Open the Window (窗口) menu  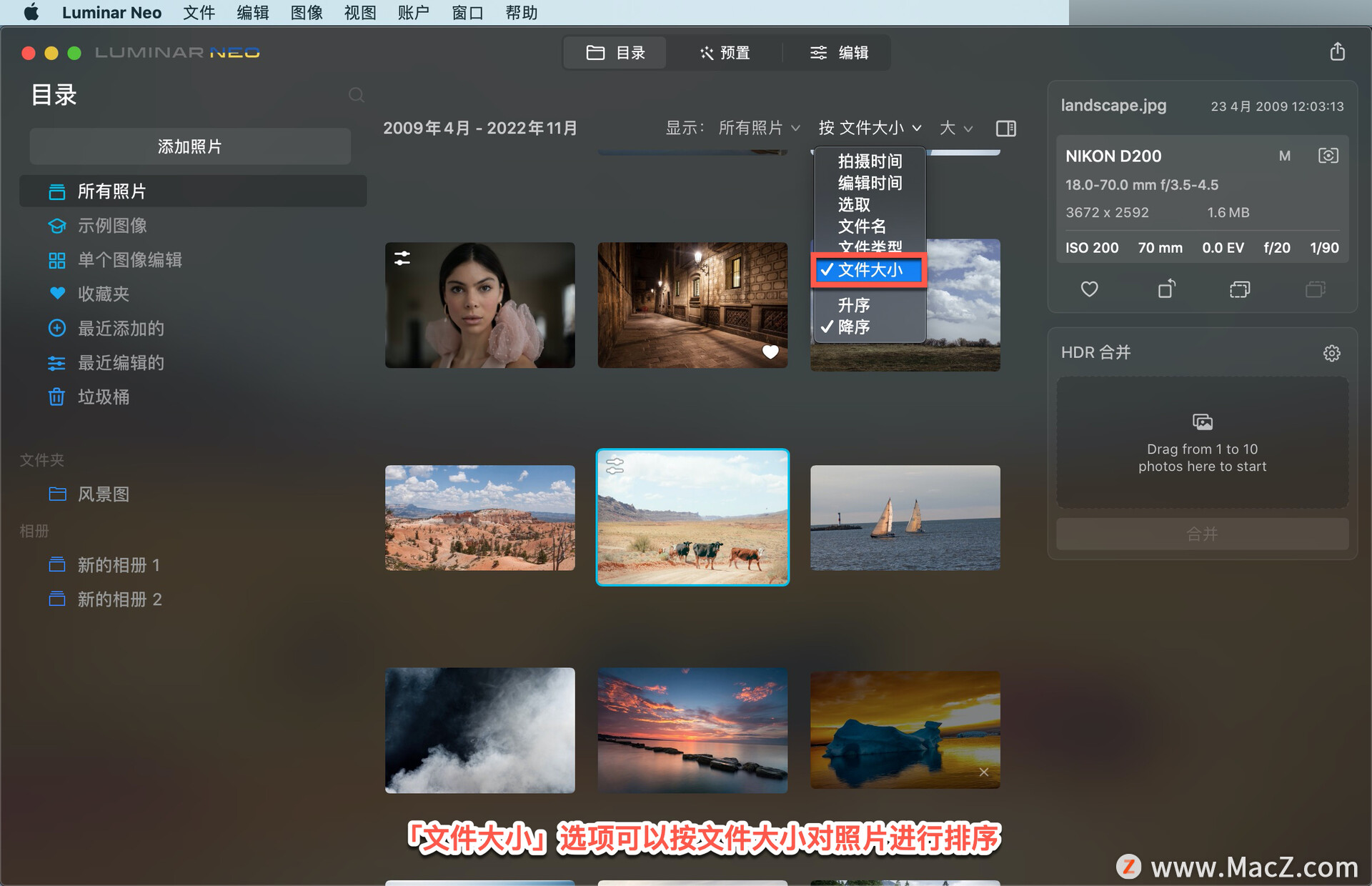pyautogui.click(x=467, y=13)
